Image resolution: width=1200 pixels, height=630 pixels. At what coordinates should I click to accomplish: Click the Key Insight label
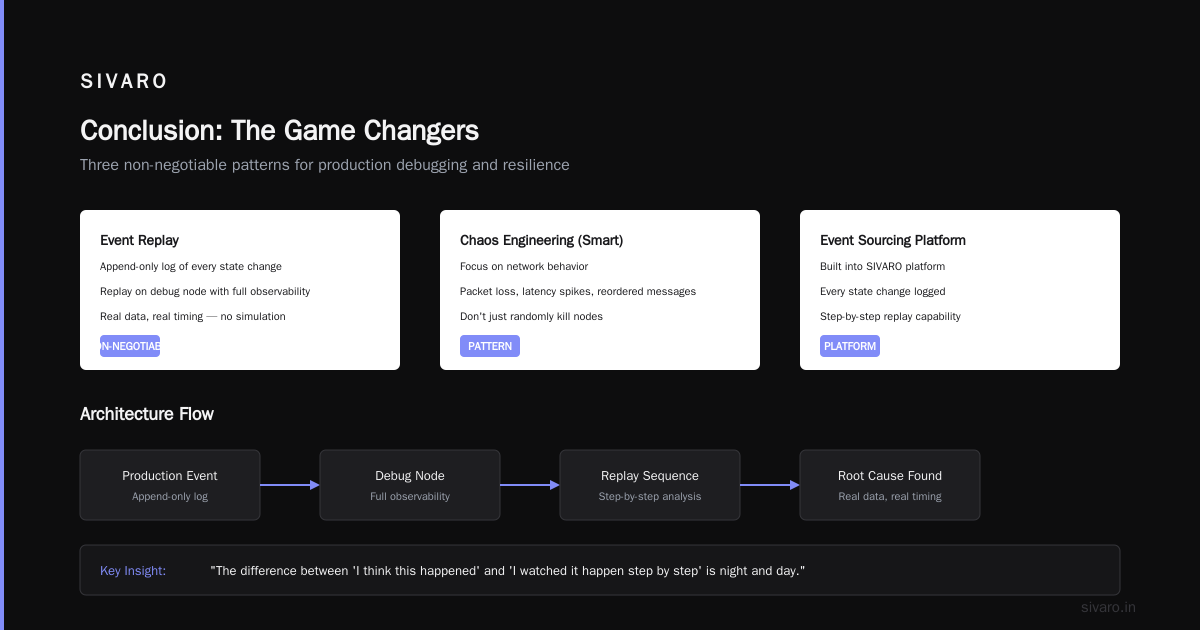(x=133, y=571)
